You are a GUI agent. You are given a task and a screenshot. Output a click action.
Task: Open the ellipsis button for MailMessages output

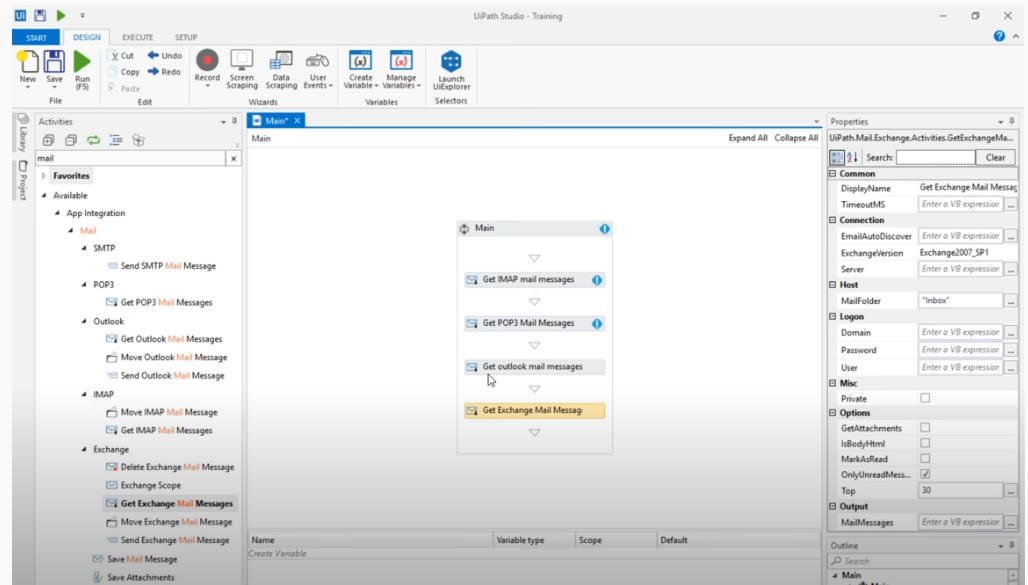[x=1011, y=523]
